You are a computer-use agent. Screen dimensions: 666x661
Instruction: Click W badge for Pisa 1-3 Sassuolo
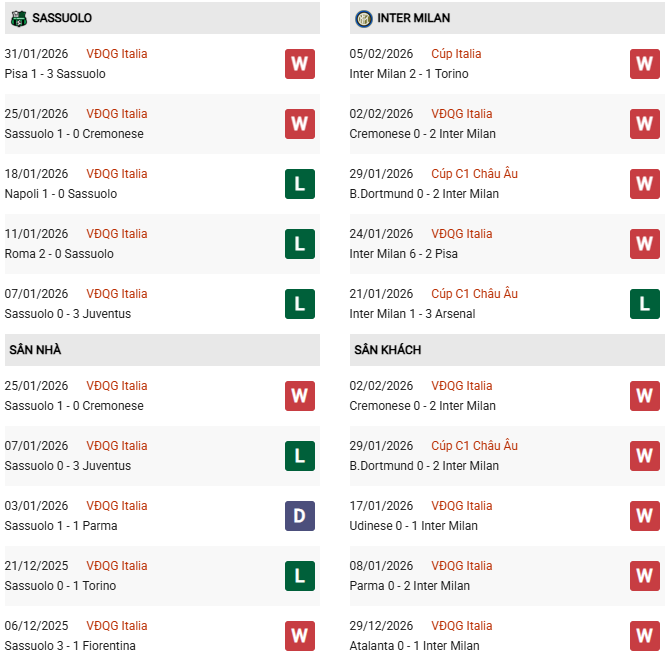coord(299,64)
